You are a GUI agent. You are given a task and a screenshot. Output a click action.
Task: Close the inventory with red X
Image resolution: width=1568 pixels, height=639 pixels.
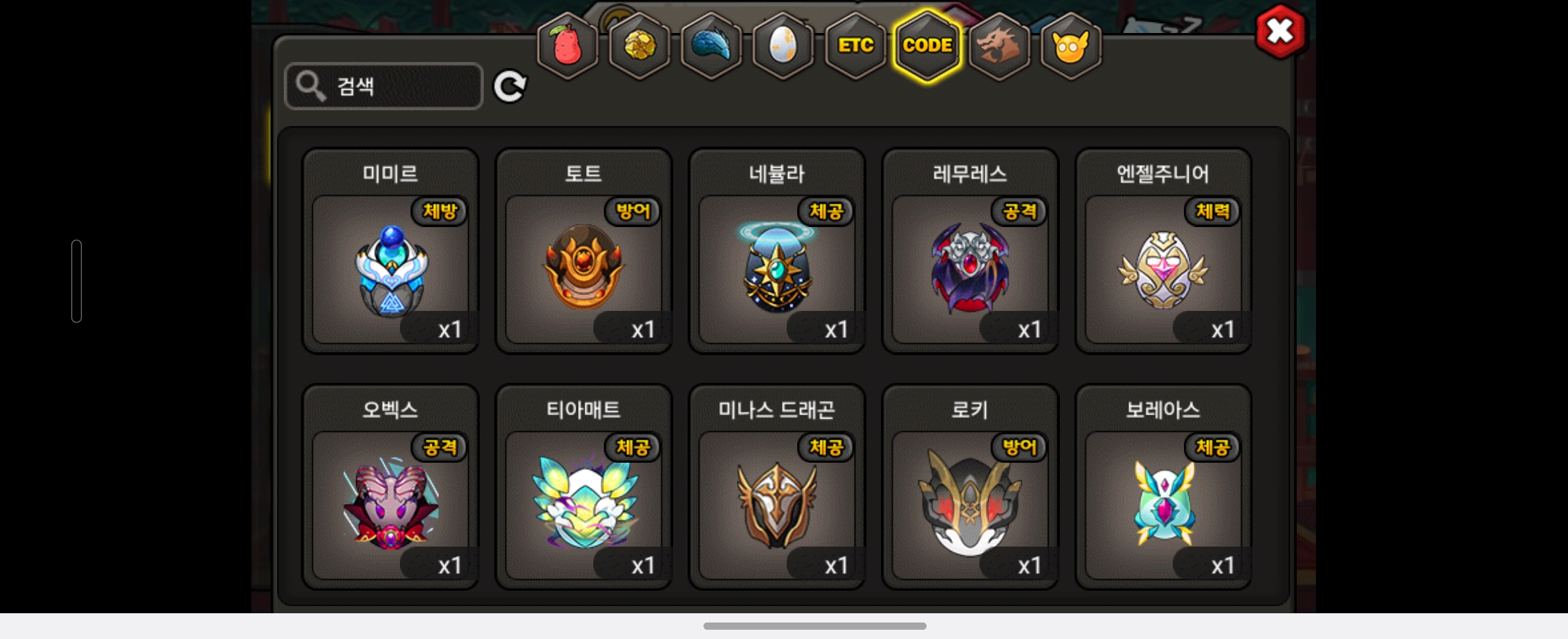1280,31
